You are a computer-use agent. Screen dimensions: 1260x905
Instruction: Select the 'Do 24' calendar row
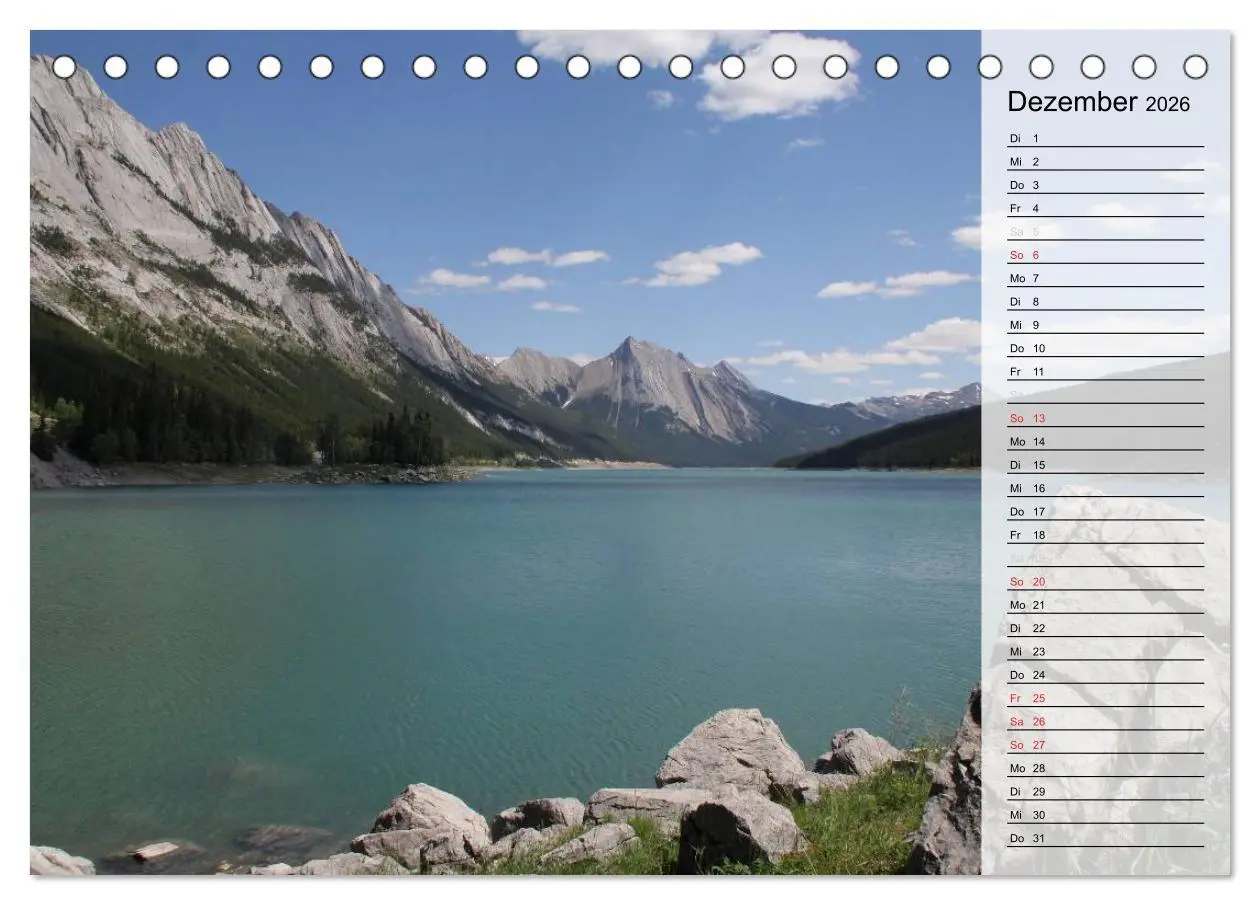1105,675
